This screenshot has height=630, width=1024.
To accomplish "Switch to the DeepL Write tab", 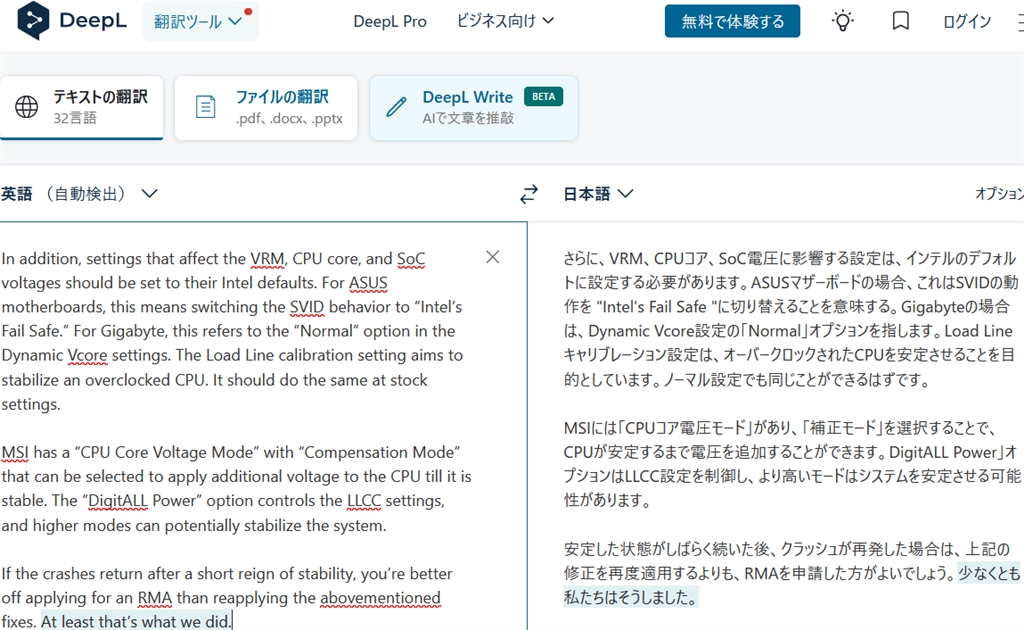I will point(473,107).
